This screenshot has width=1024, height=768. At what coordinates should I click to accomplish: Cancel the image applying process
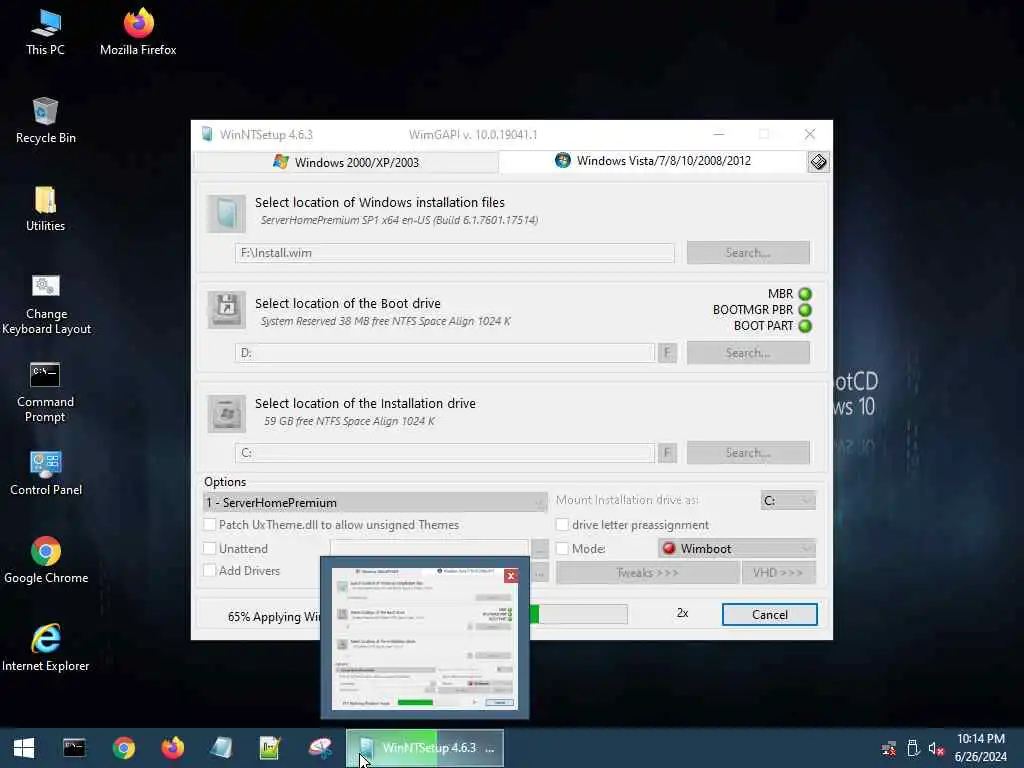(769, 615)
